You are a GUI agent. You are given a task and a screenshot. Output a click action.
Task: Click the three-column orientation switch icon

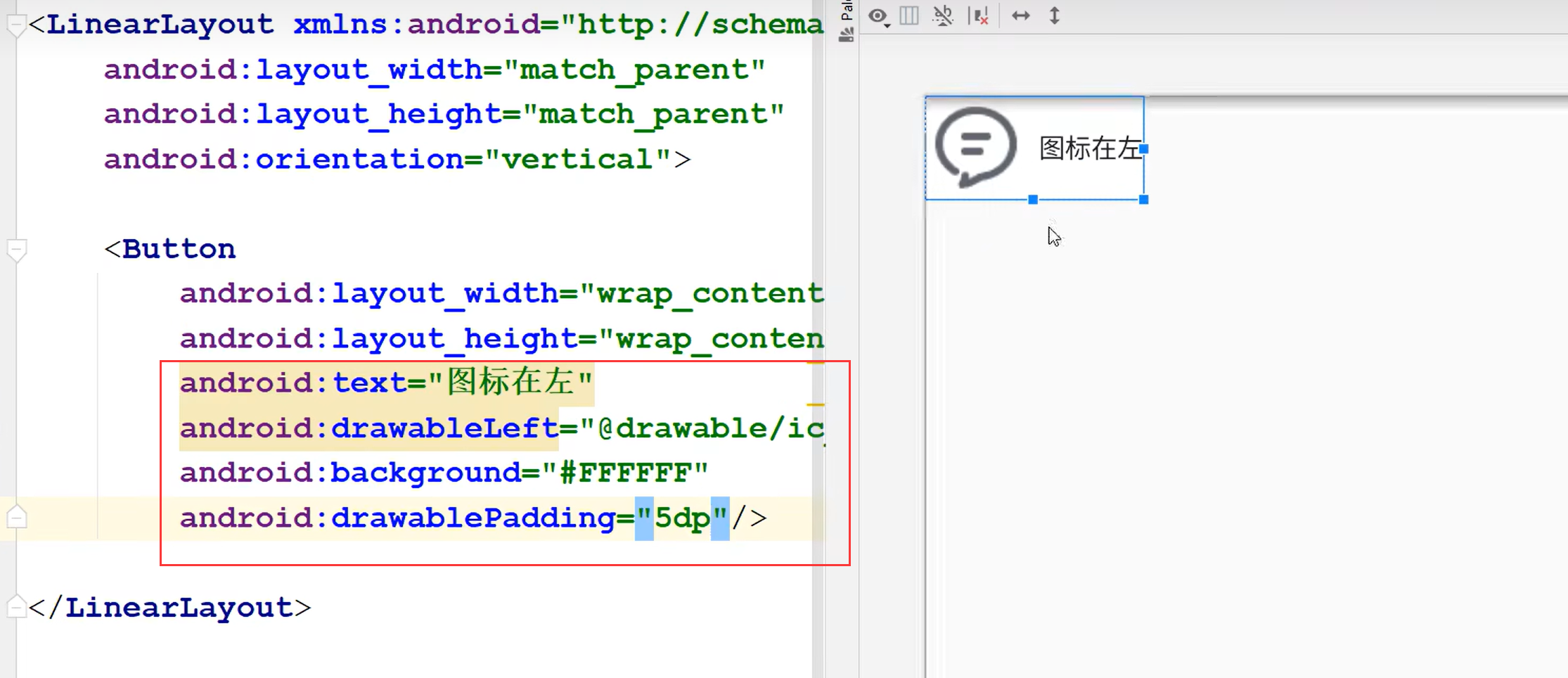909,15
